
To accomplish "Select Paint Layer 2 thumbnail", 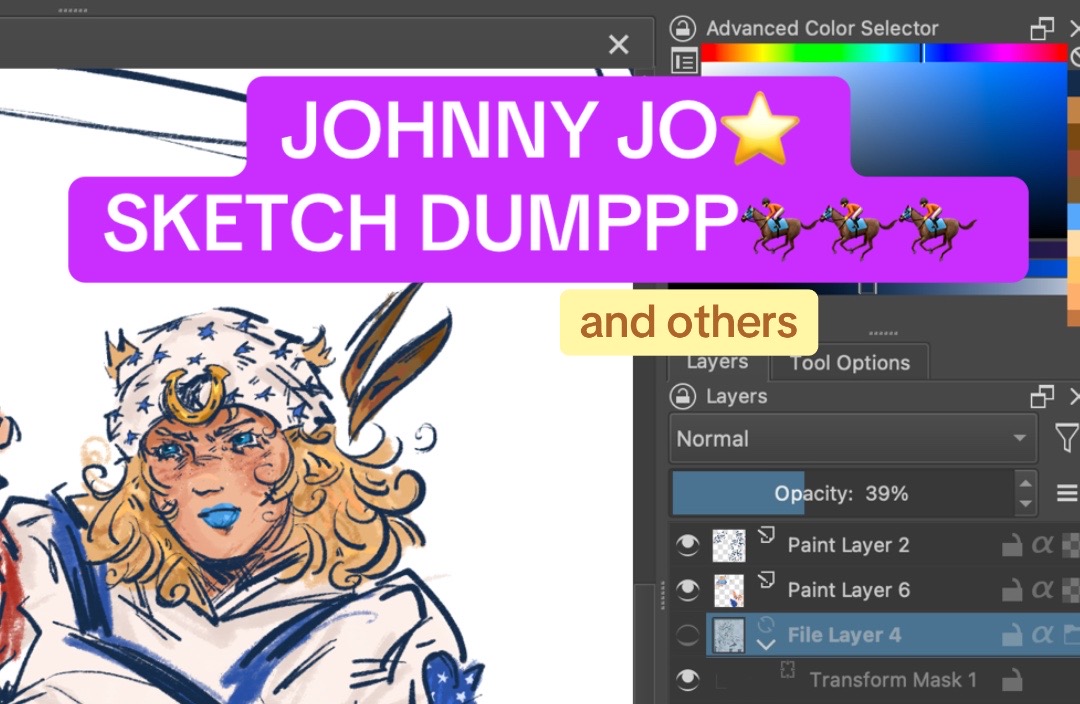I will 729,546.
